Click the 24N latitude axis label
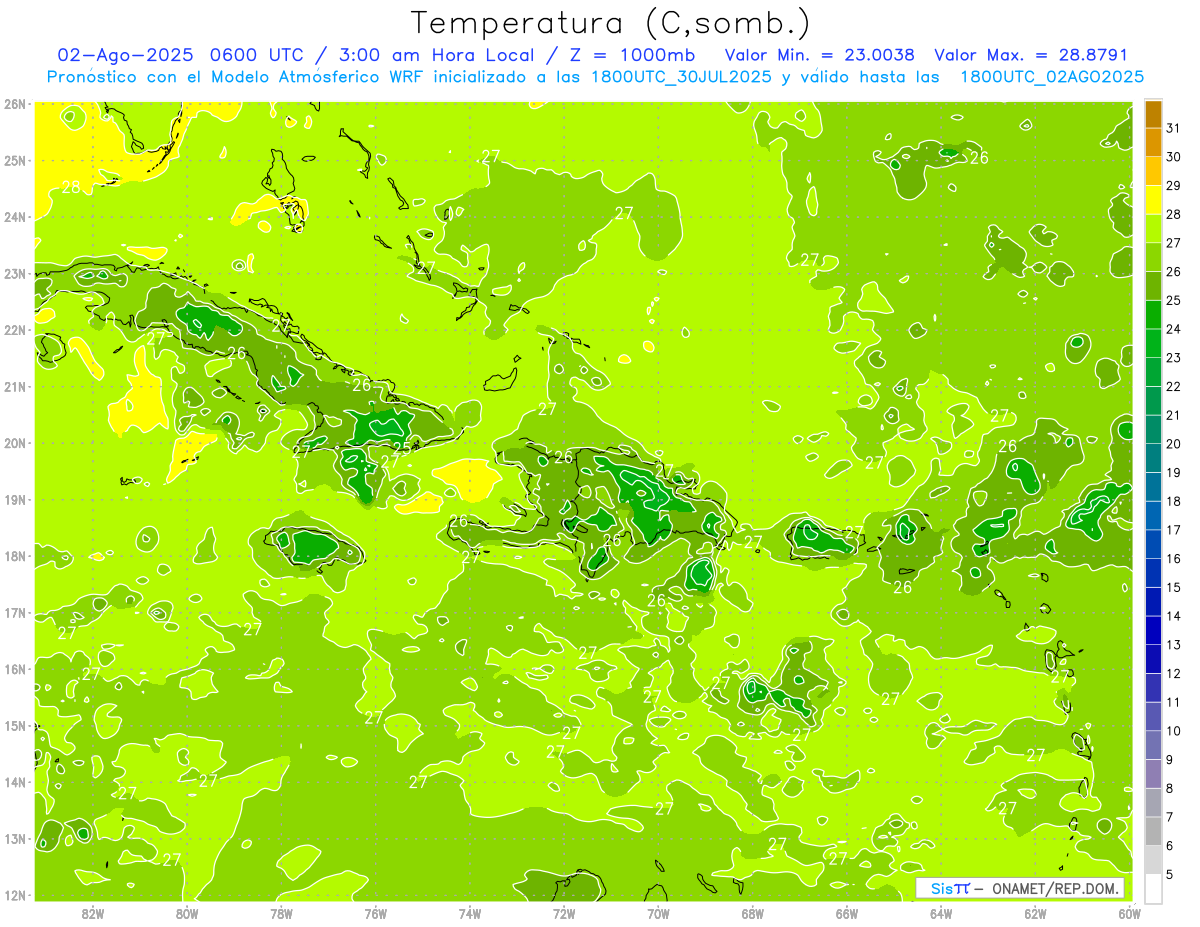 14,217
